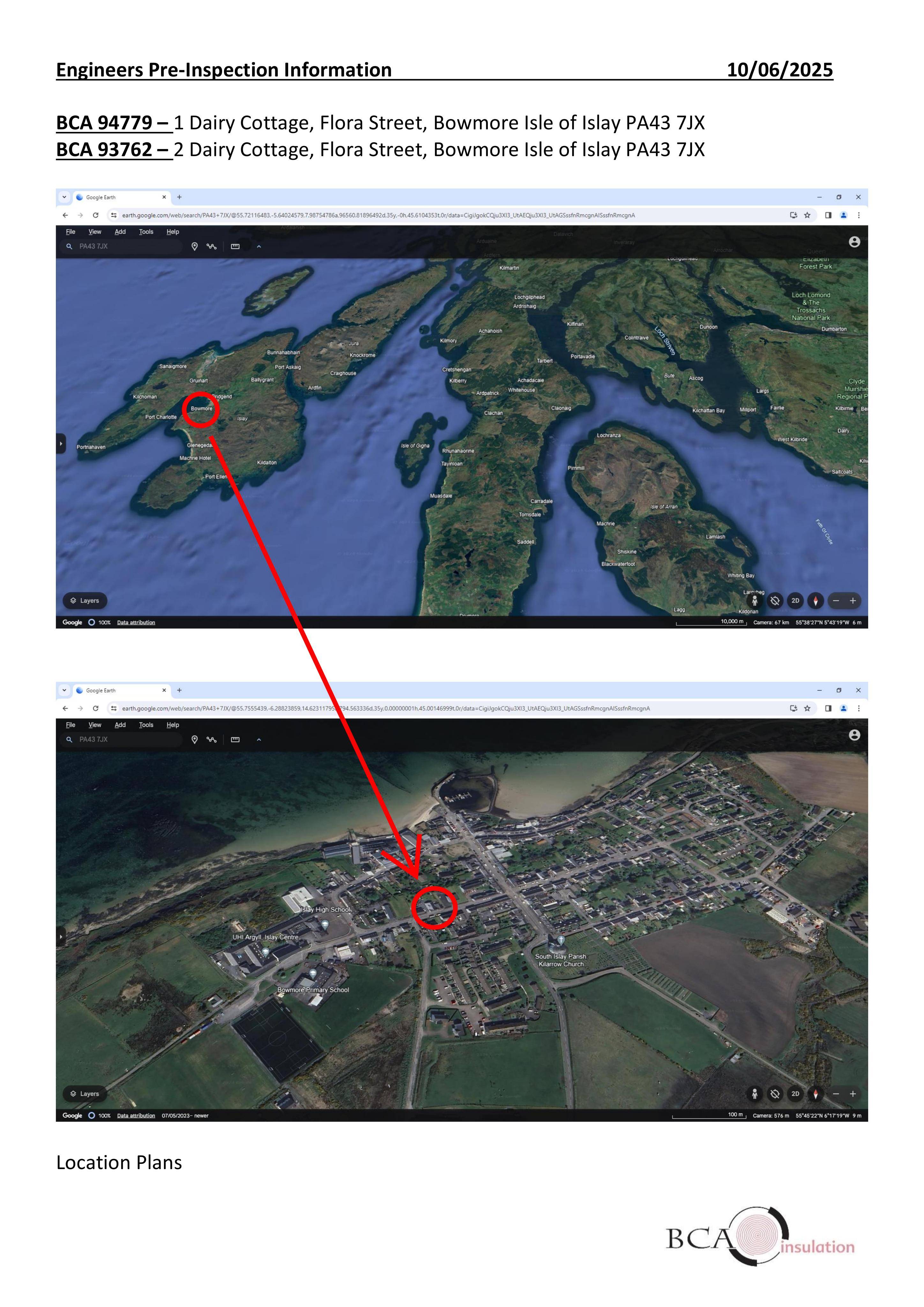Open the tab search dropdown in the top browser window
This screenshot has width=924, height=1307.
pyautogui.click(x=64, y=197)
